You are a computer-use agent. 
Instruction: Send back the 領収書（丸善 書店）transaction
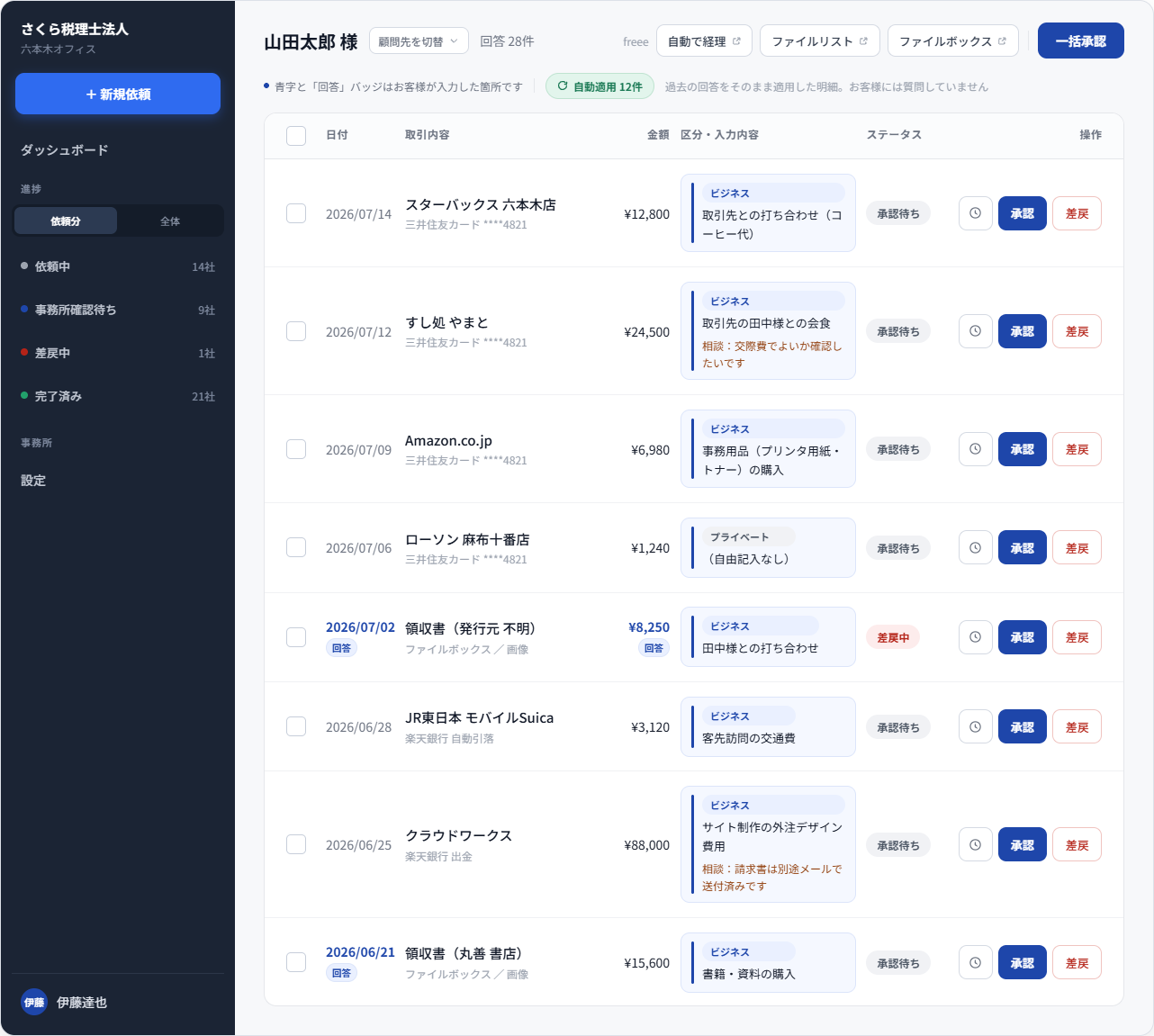[x=1077, y=962]
